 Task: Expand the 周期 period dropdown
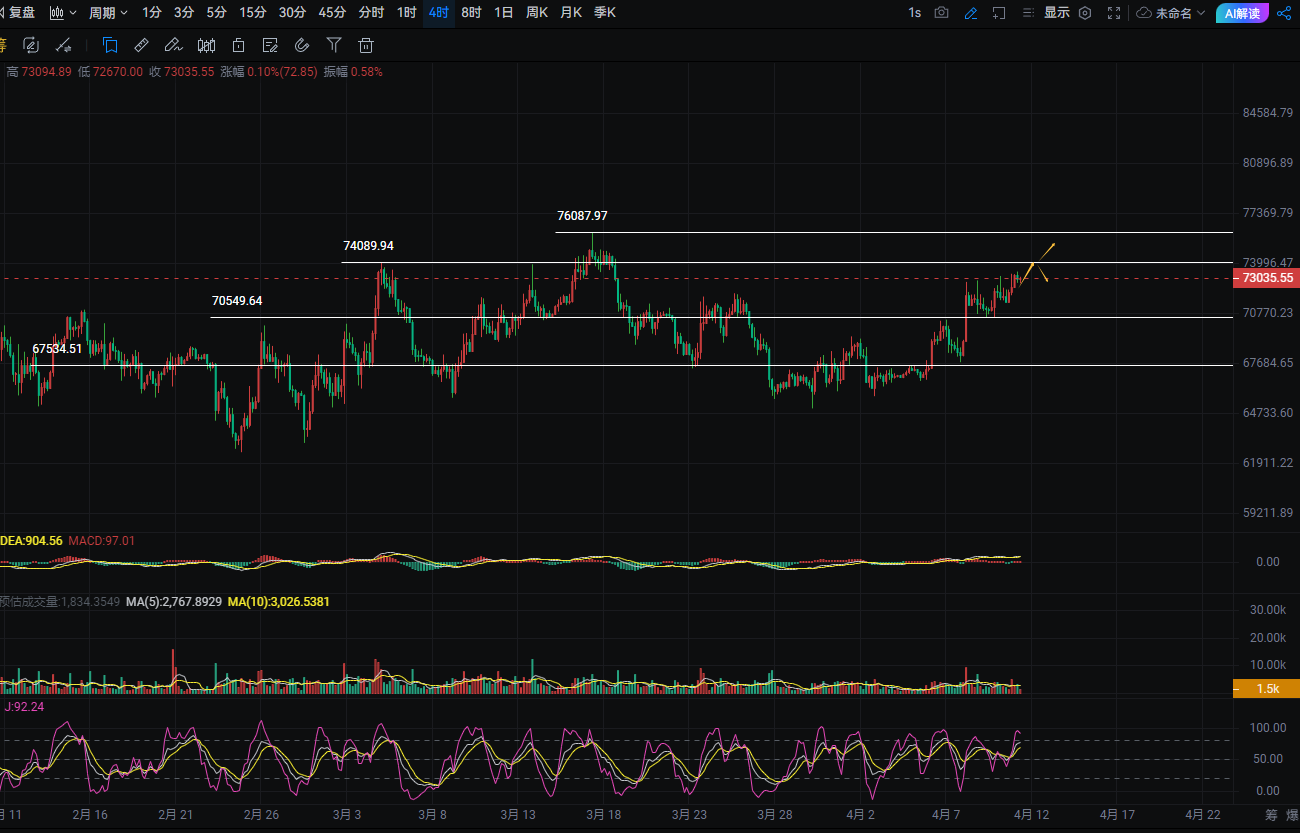(x=108, y=13)
